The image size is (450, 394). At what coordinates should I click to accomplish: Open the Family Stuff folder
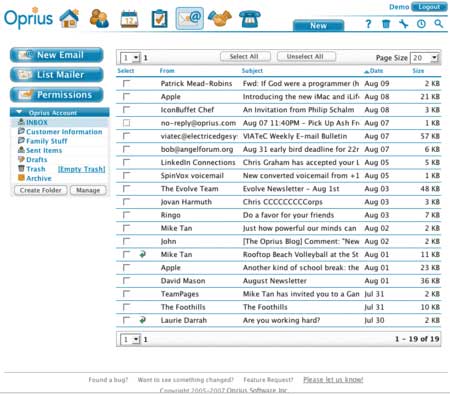click(47, 141)
